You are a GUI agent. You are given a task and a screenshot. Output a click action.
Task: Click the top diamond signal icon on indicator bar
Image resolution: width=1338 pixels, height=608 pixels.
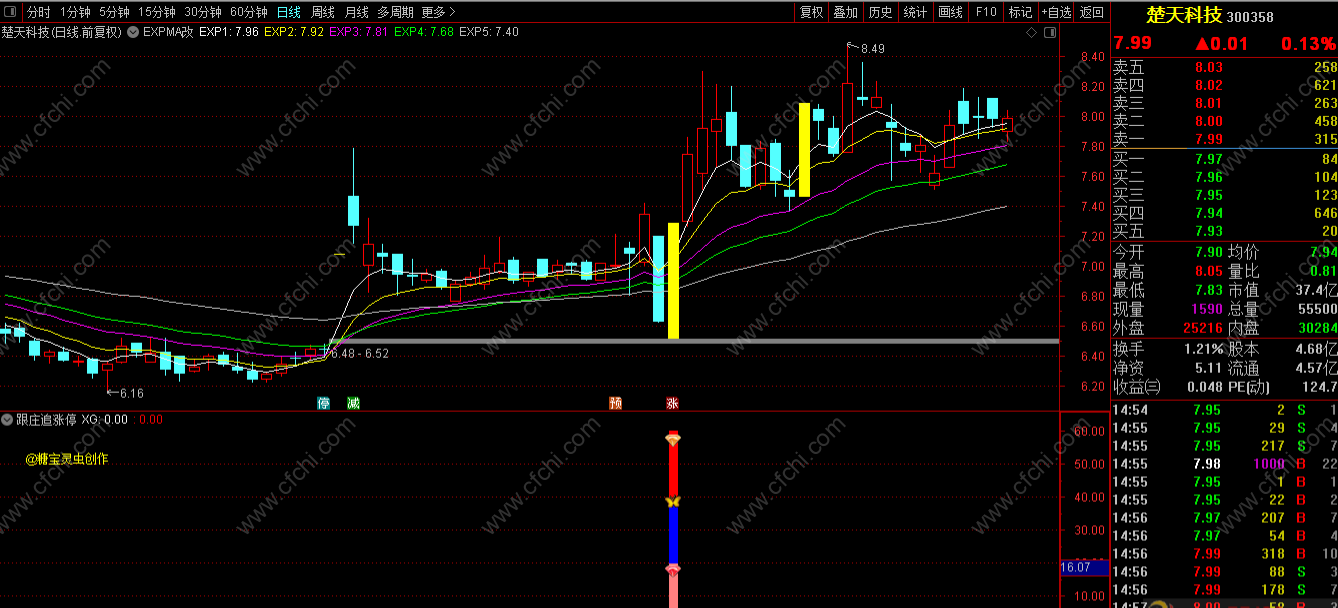(x=673, y=439)
